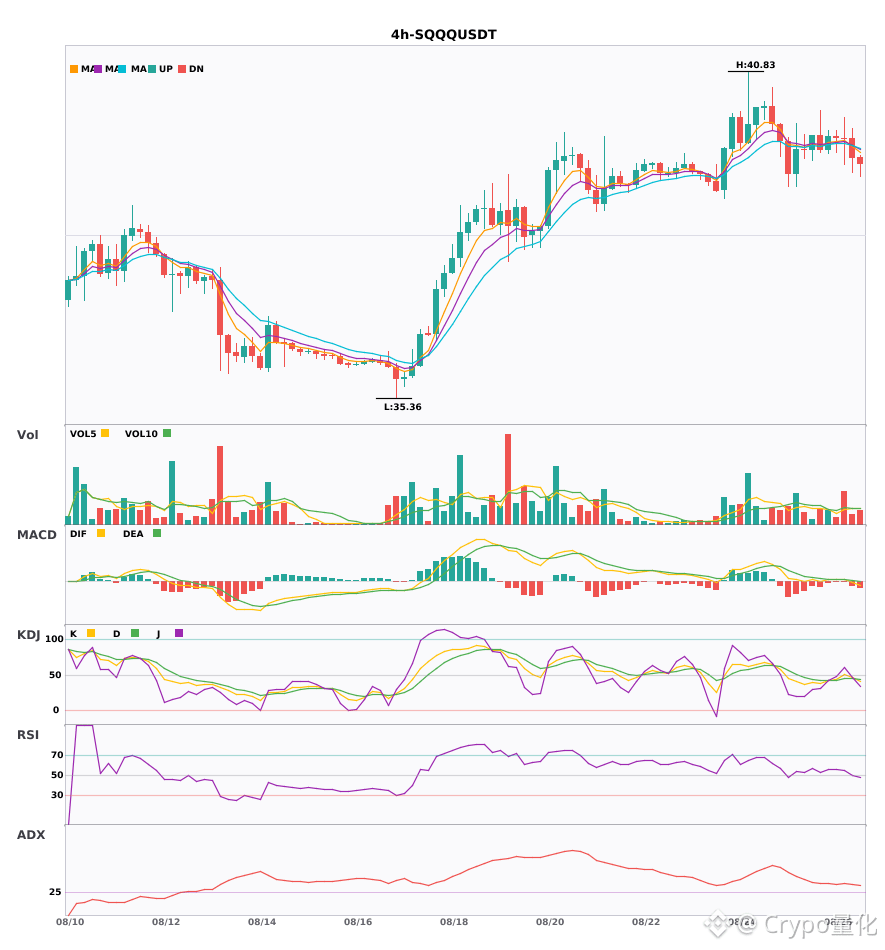Screen dimensions: 885x950
Task: Select the green DEA legend swatch
Action: [x=157, y=533]
